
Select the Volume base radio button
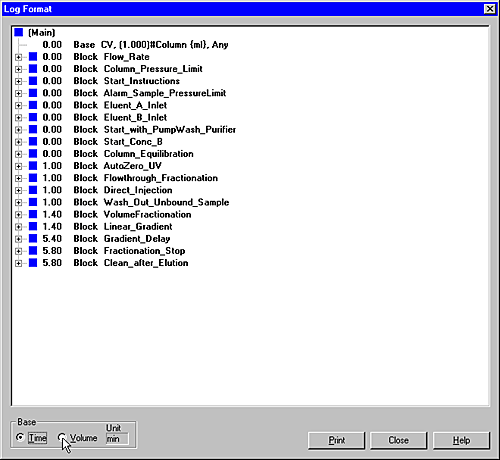(62, 437)
